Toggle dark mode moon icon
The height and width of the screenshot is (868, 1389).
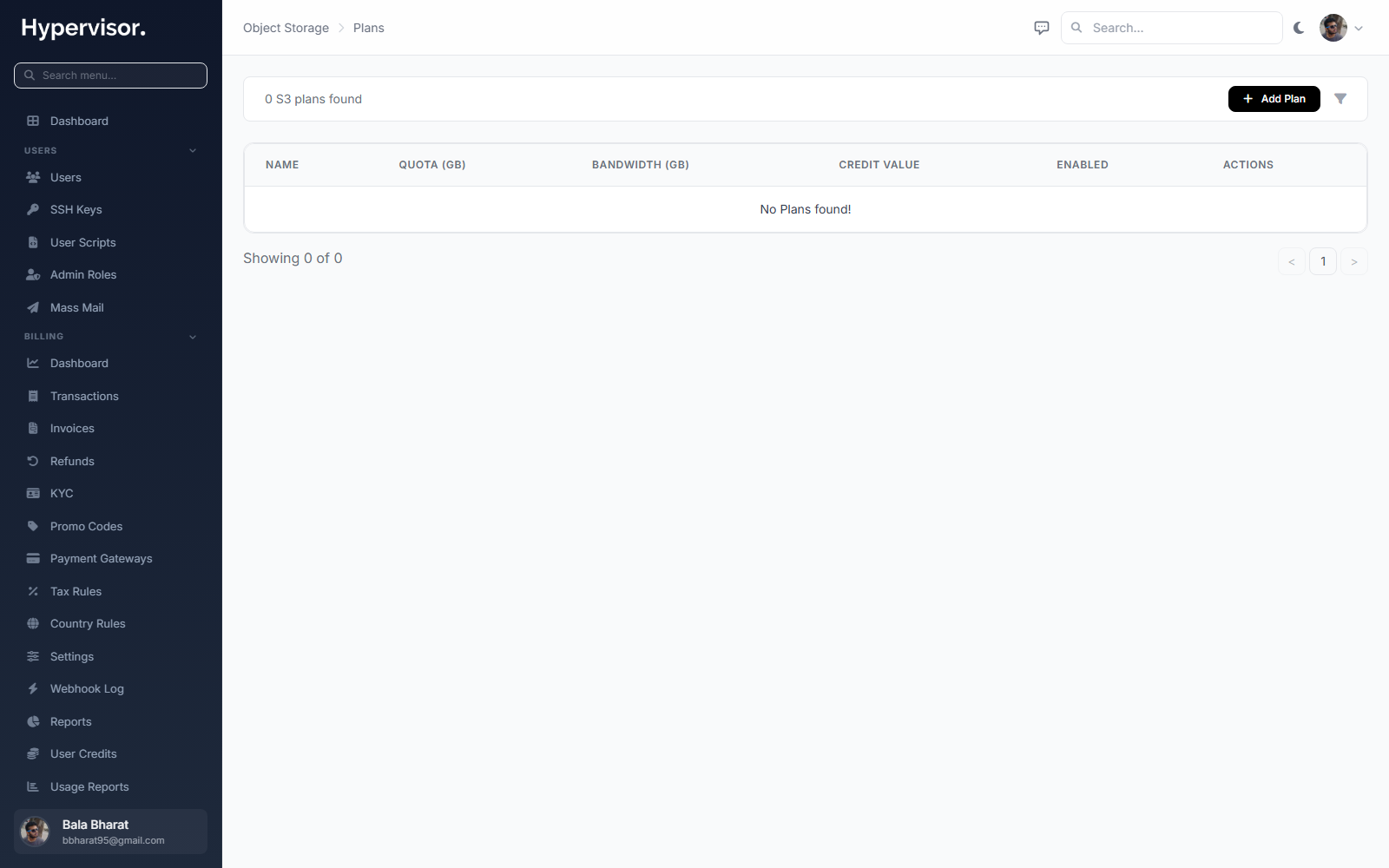pos(1299,28)
